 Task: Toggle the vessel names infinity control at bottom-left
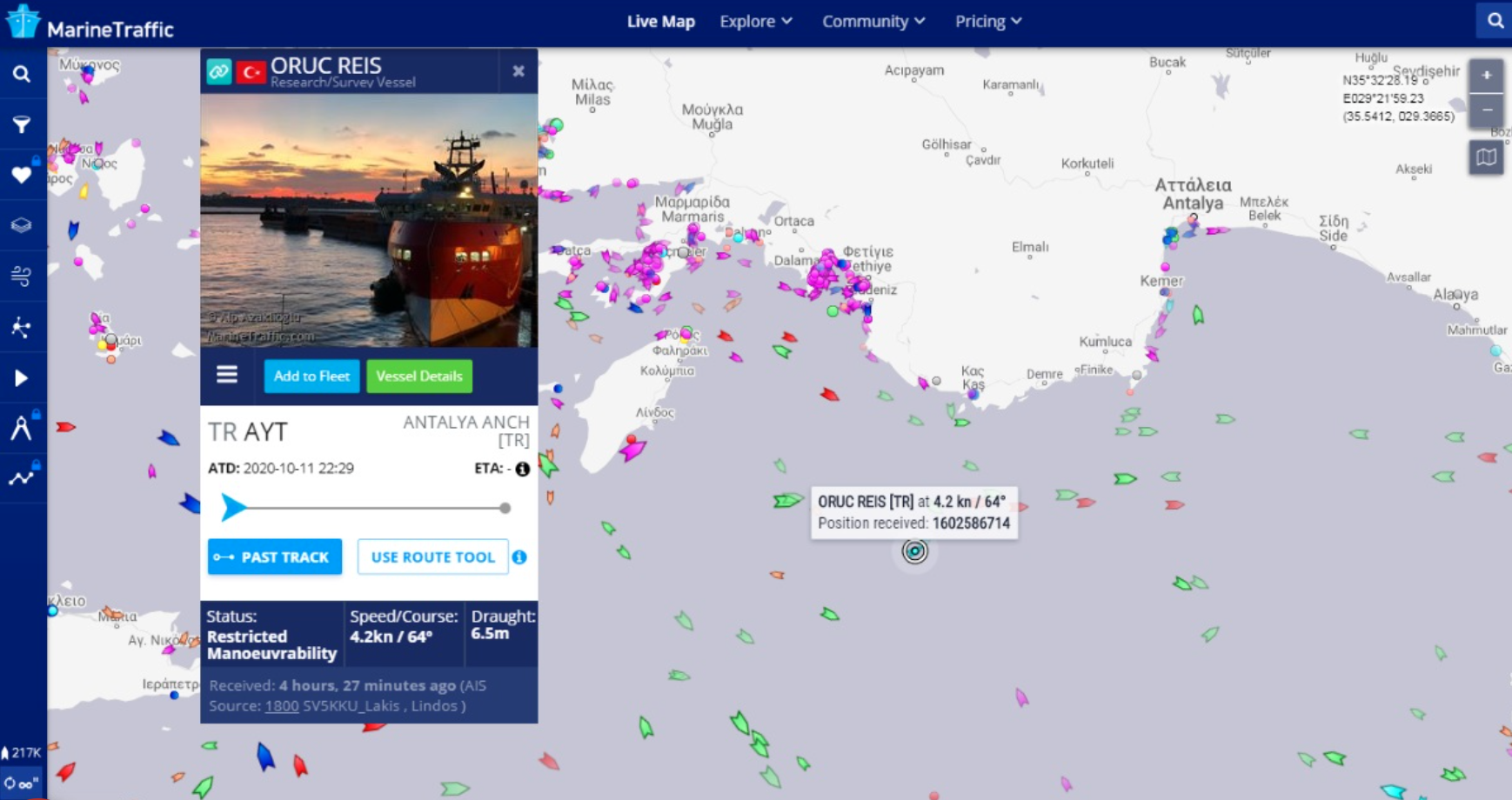point(22,783)
